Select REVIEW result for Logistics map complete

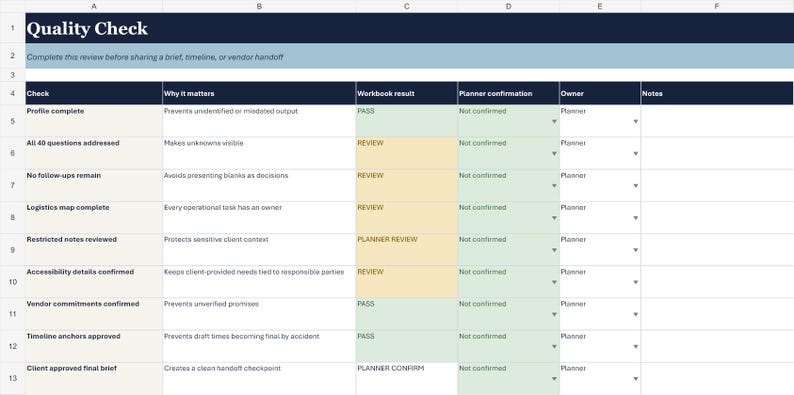407,218
